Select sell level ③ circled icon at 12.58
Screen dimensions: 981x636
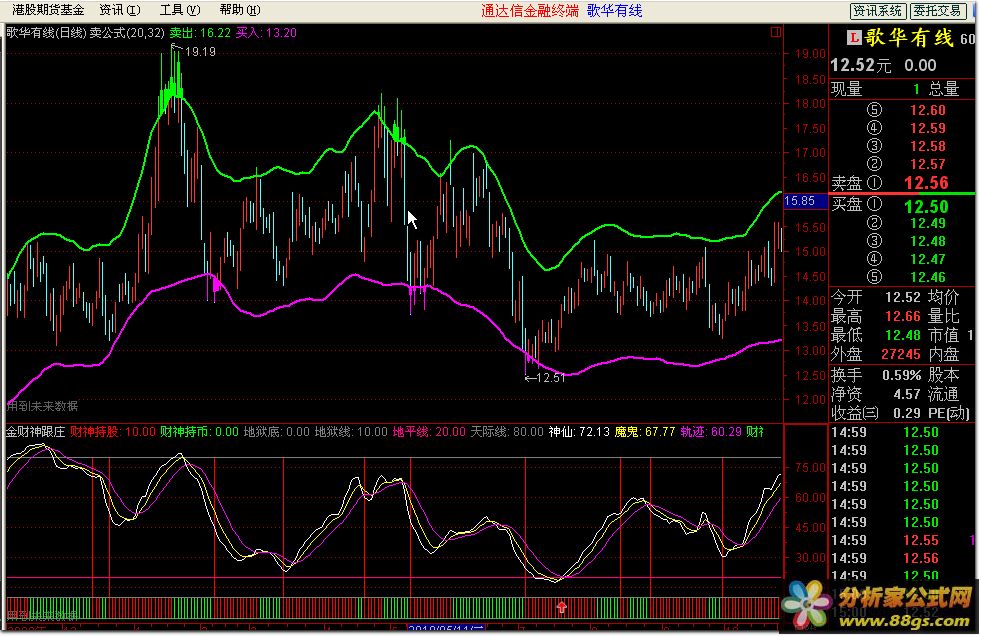coord(874,146)
